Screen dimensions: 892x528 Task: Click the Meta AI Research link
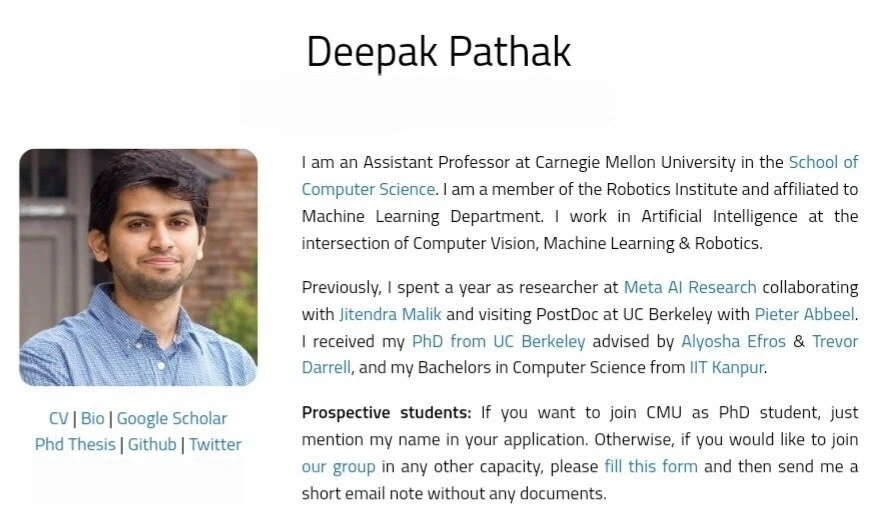690,287
